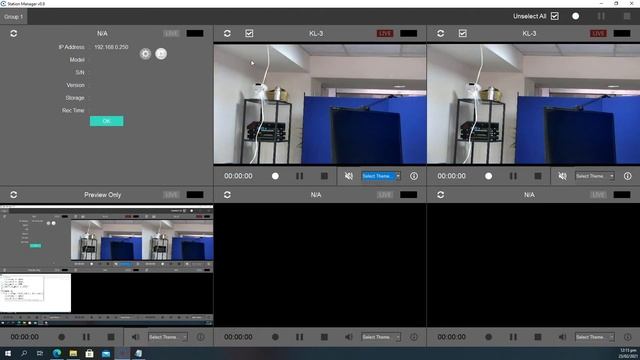Open Select Theme dropdown in Preview Only panel
This screenshot has width=640, height=360.
(167, 337)
